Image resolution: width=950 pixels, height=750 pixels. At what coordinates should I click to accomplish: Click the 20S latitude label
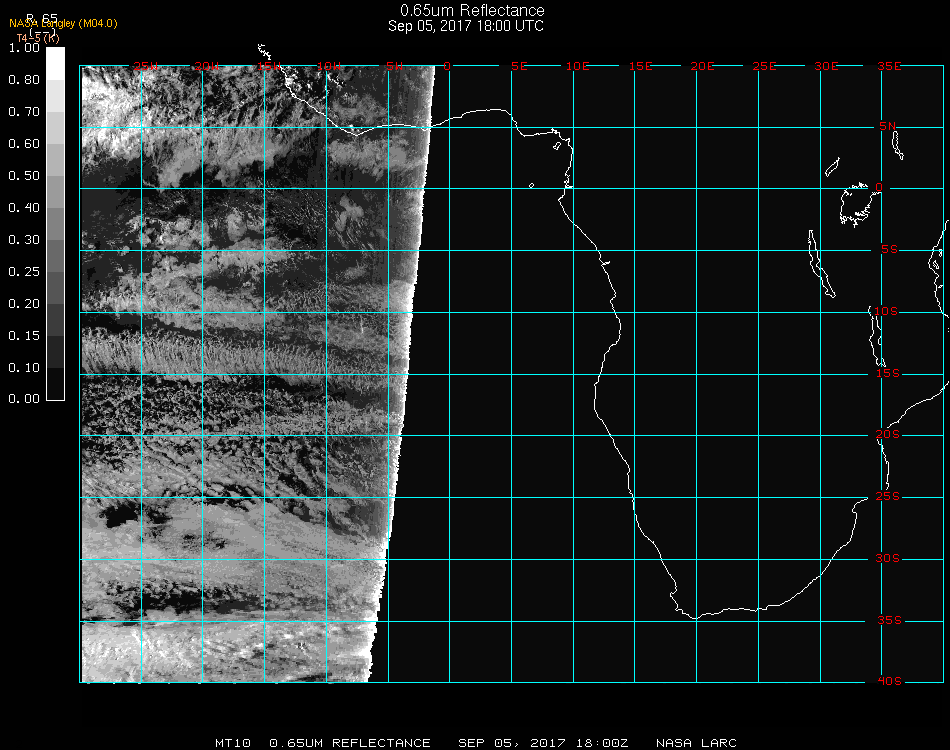click(x=888, y=435)
